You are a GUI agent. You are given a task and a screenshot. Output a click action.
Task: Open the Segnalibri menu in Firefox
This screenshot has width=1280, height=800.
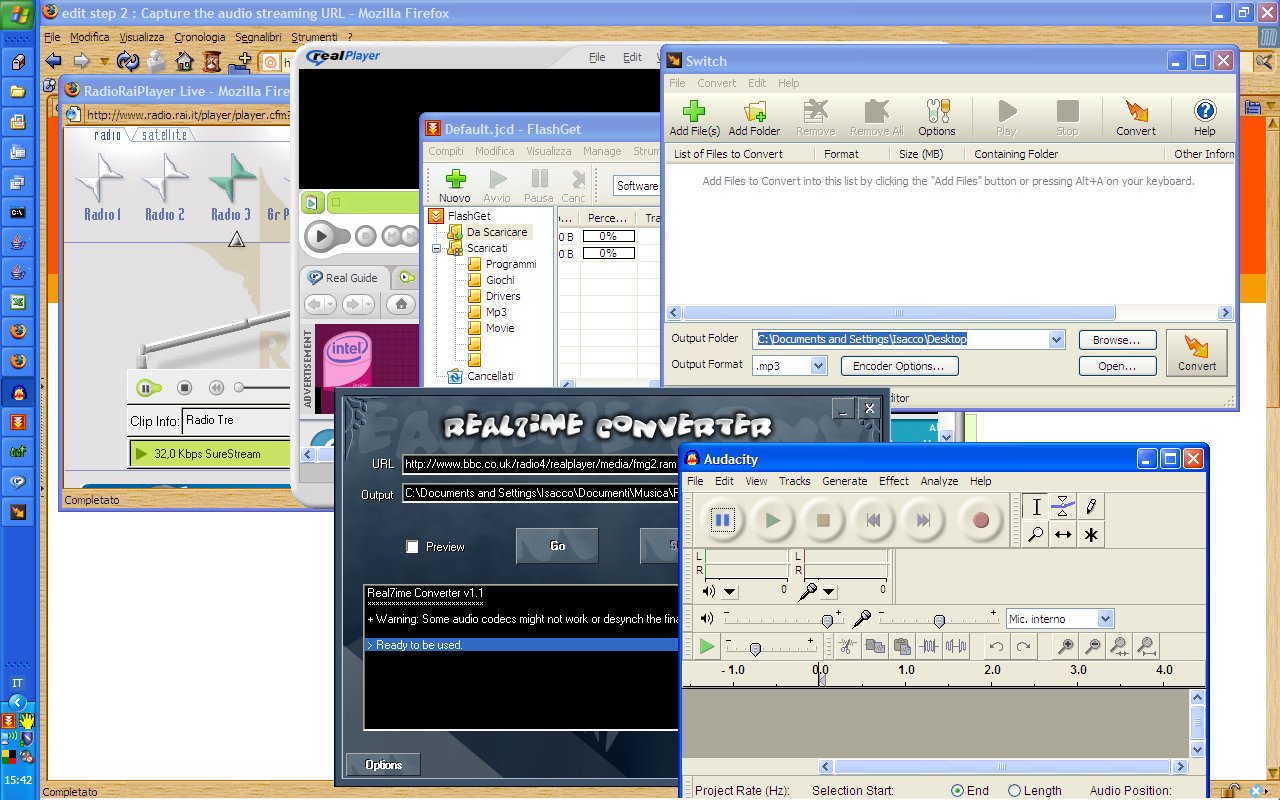click(260, 37)
